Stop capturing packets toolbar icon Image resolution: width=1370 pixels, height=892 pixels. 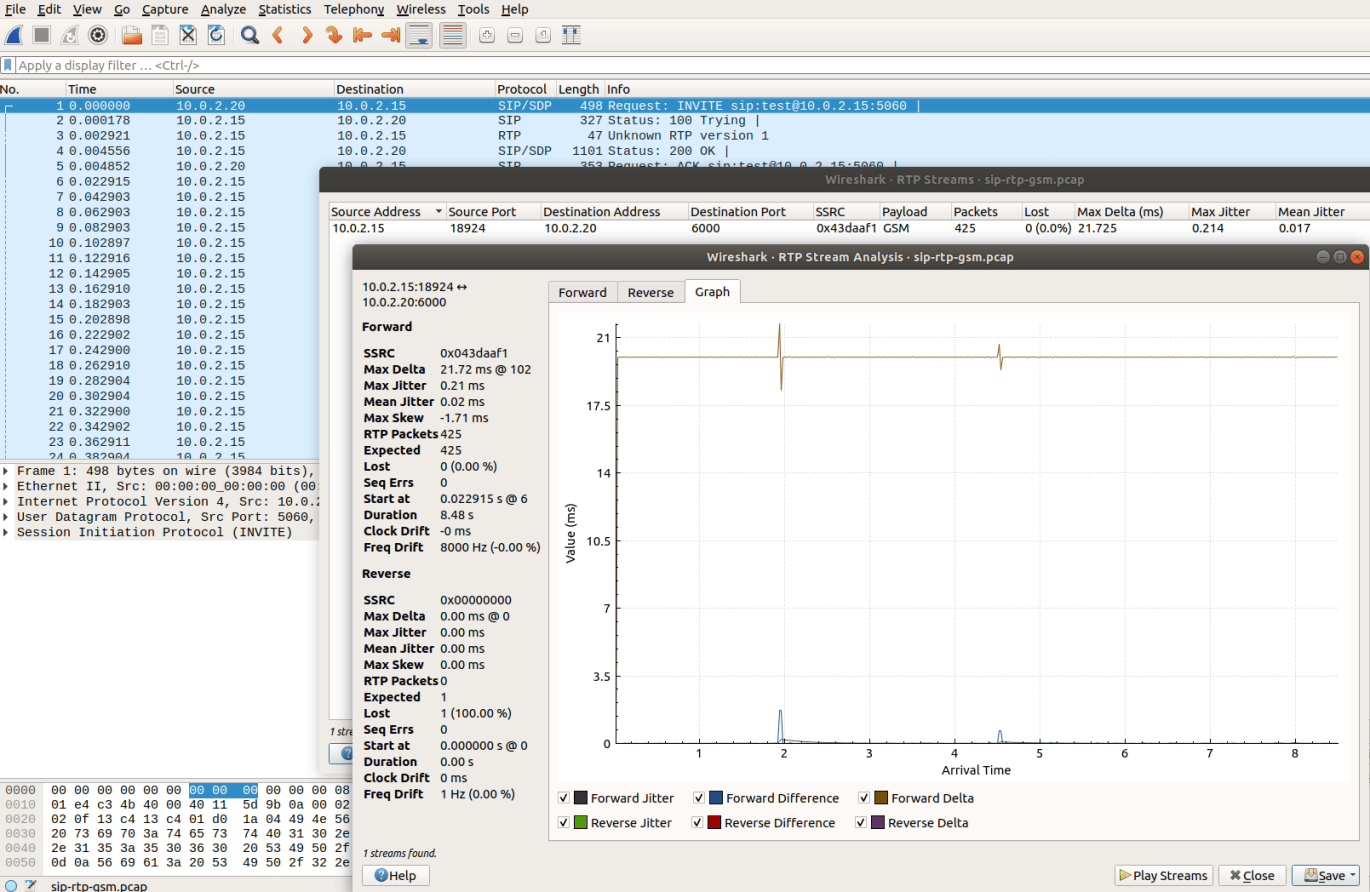(42, 36)
